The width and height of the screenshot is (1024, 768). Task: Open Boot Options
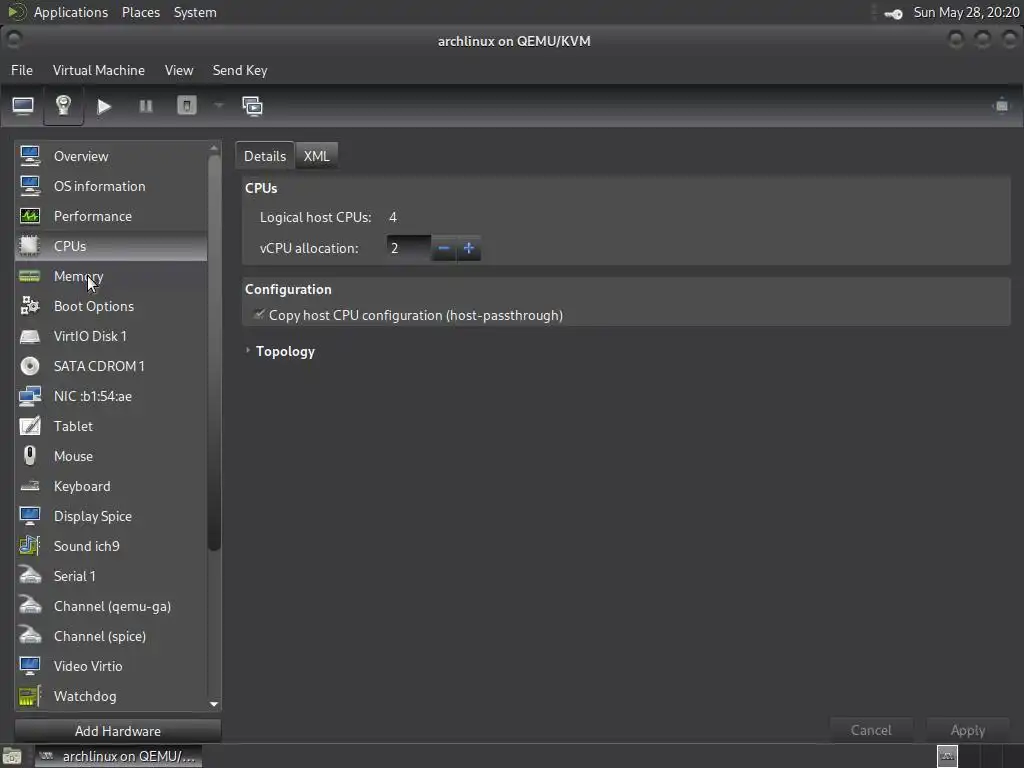pyautogui.click(x=111, y=306)
